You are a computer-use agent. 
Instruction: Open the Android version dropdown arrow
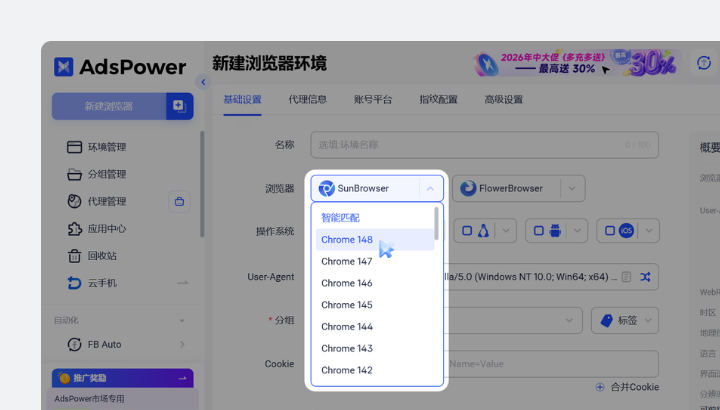[577, 230]
